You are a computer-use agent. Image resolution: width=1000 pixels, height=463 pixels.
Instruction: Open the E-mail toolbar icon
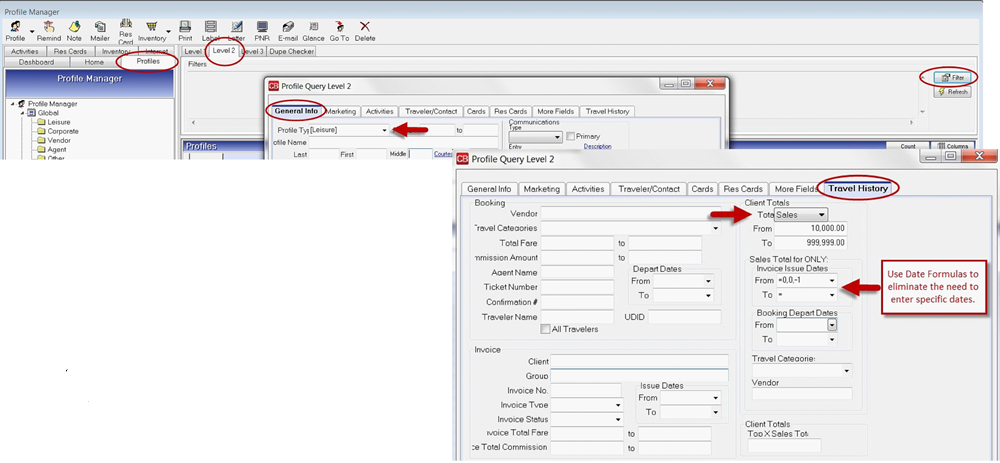point(288,27)
